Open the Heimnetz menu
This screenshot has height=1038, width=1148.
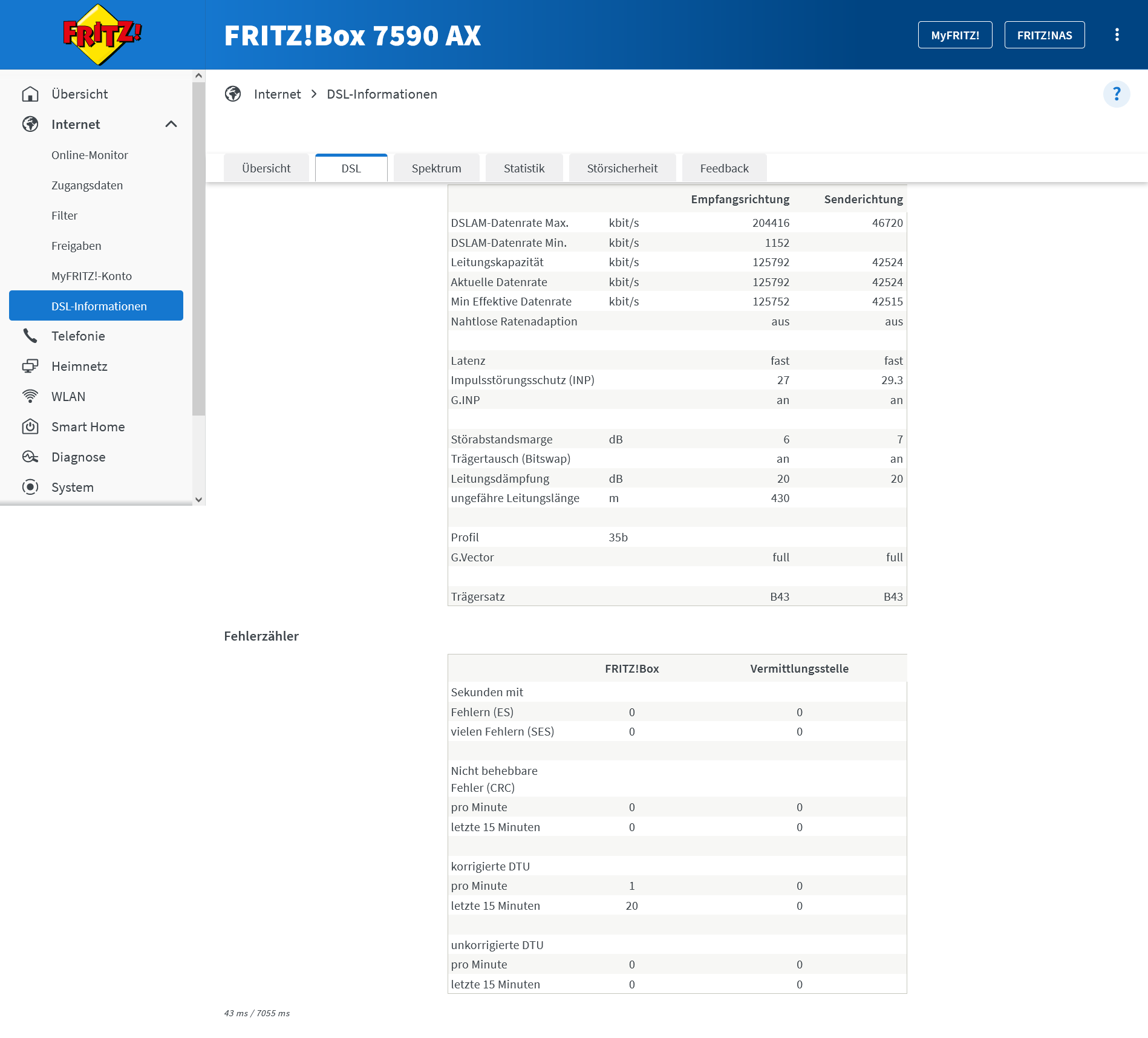[x=79, y=366]
